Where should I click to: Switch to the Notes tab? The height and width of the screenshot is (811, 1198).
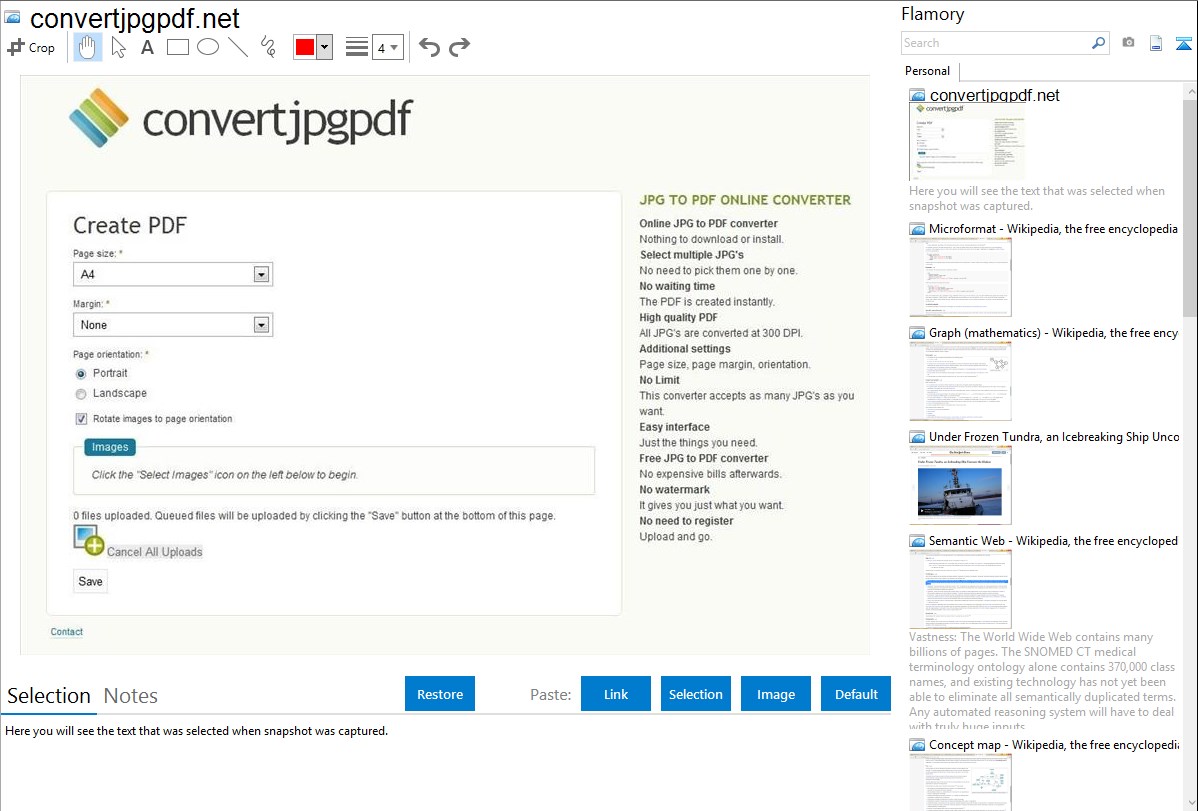pyautogui.click(x=131, y=696)
